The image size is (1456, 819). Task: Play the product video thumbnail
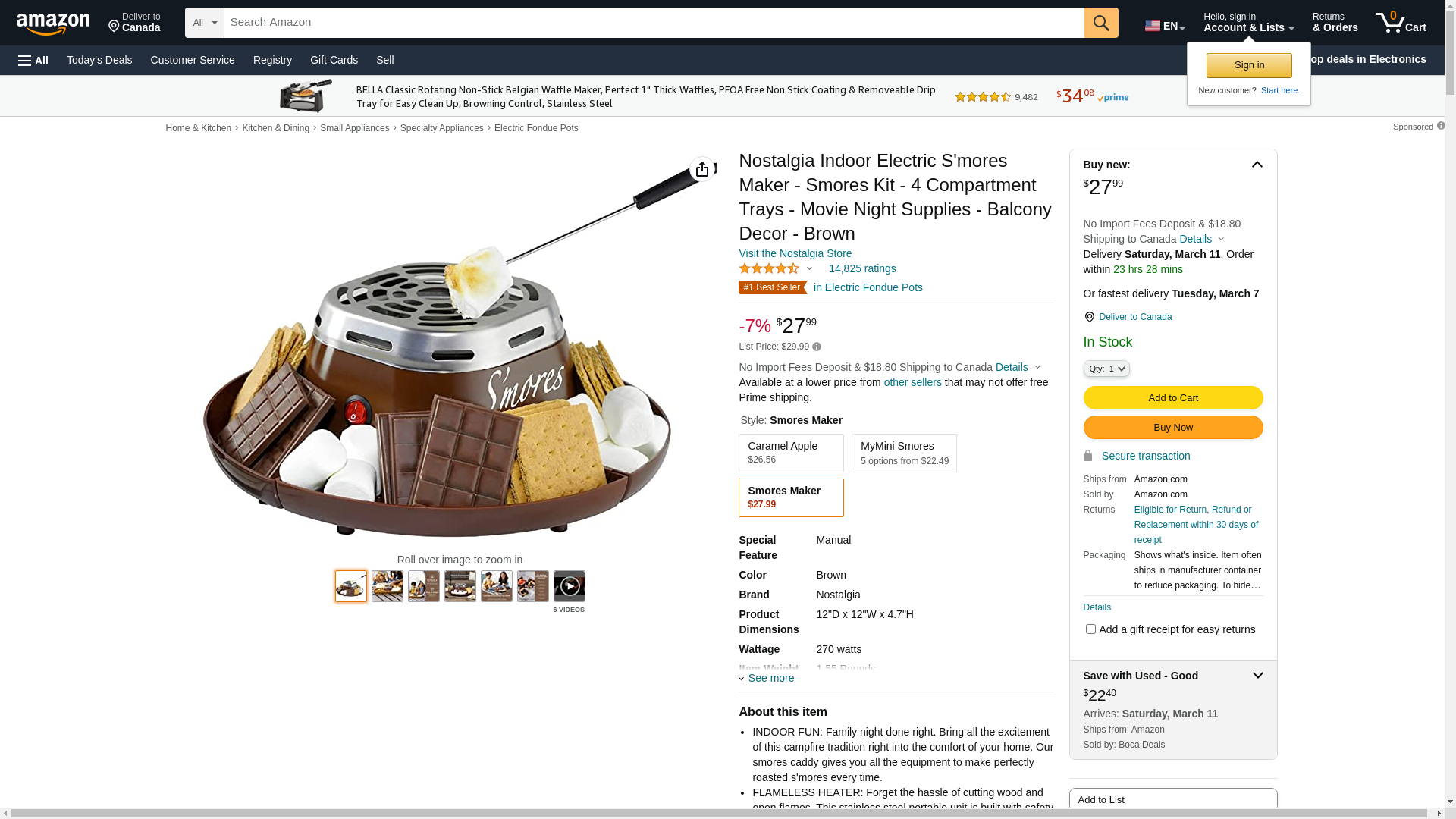tap(570, 586)
